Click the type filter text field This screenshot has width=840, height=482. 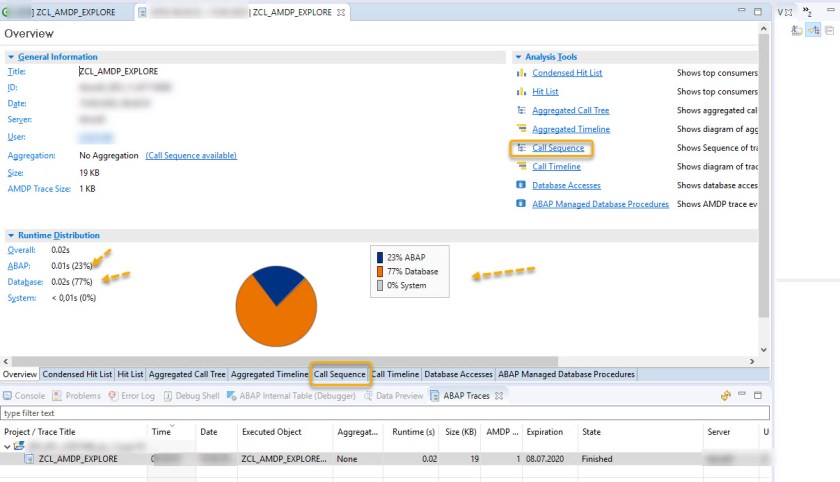pyautogui.click(x=386, y=413)
